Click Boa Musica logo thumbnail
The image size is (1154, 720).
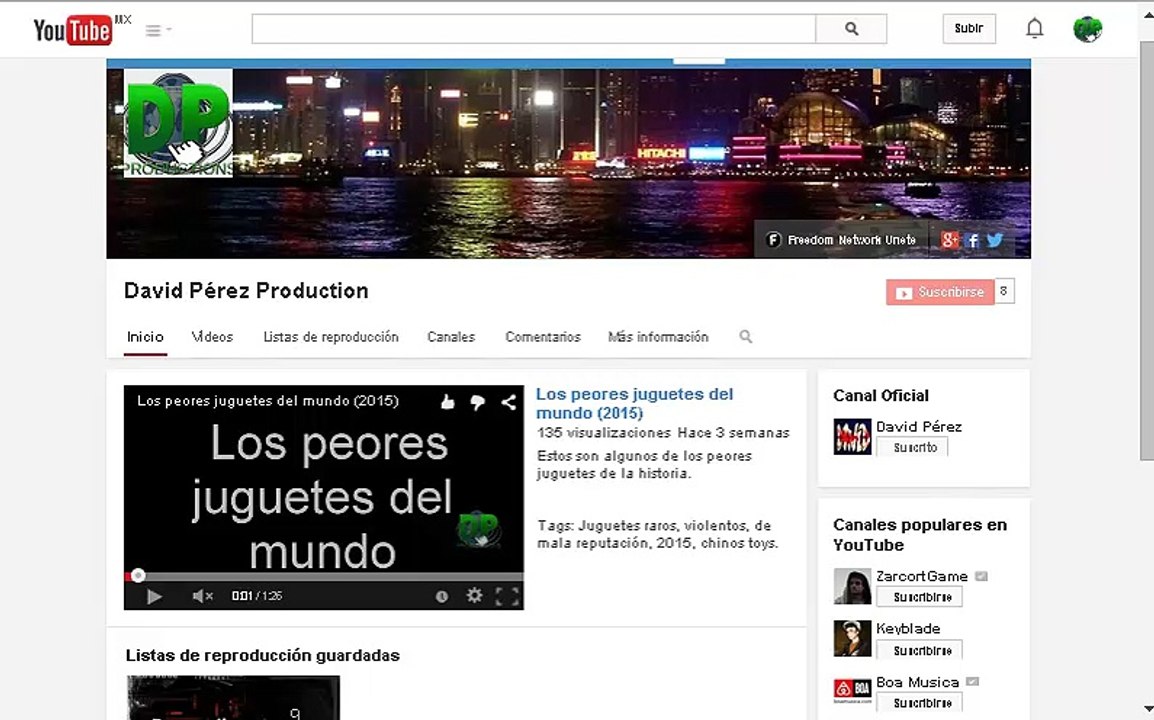852,691
